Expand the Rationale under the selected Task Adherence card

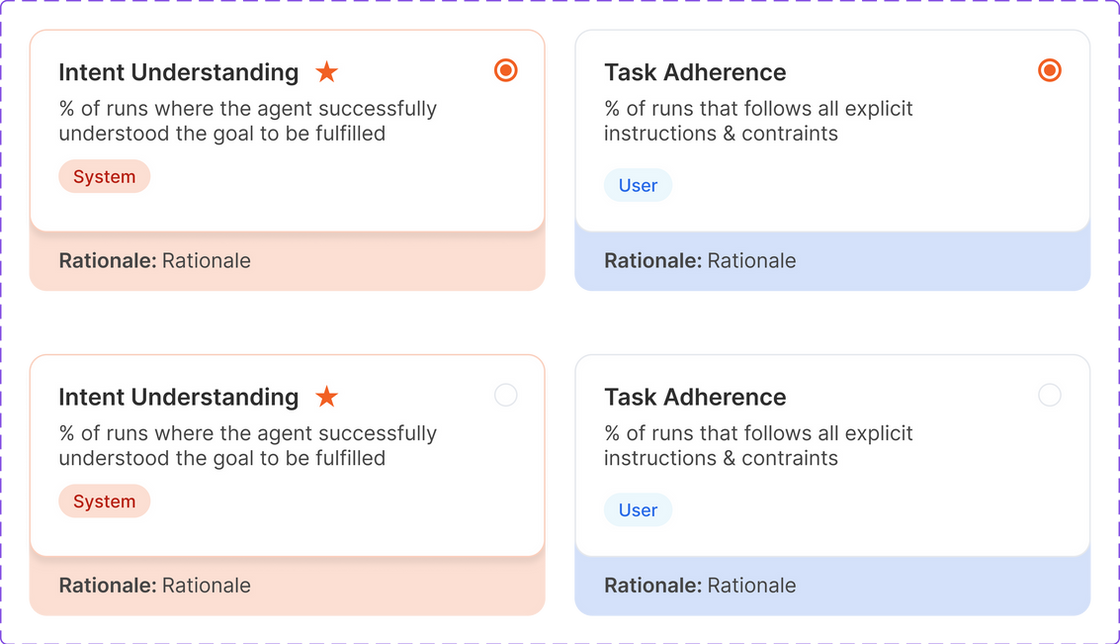[700, 261]
